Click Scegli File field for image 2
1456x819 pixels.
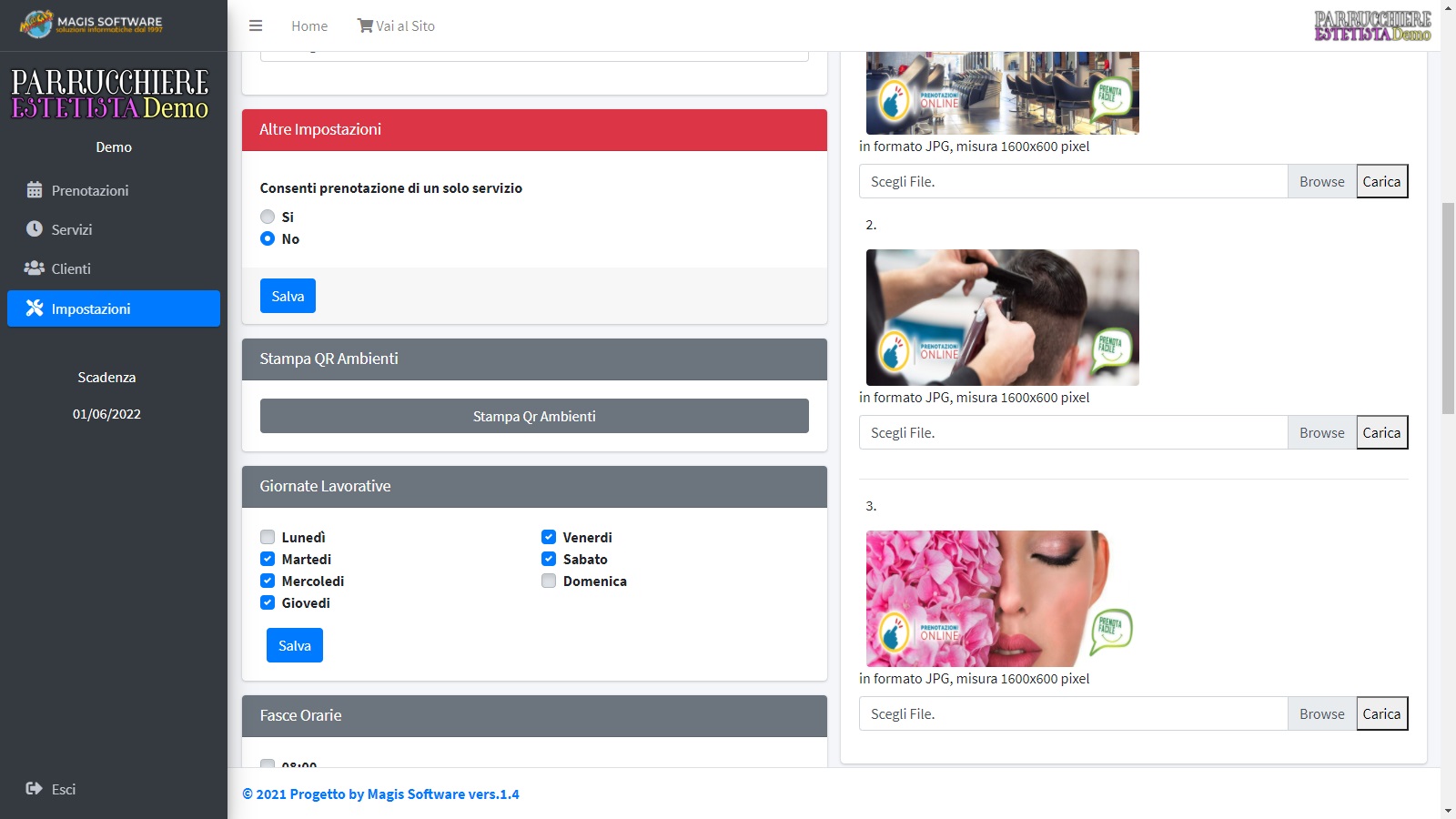(1074, 432)
